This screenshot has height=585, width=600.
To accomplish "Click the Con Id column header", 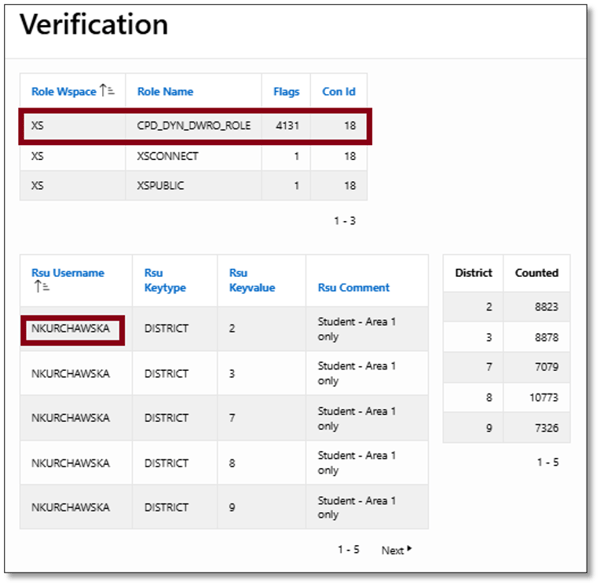I will [338, 92].
